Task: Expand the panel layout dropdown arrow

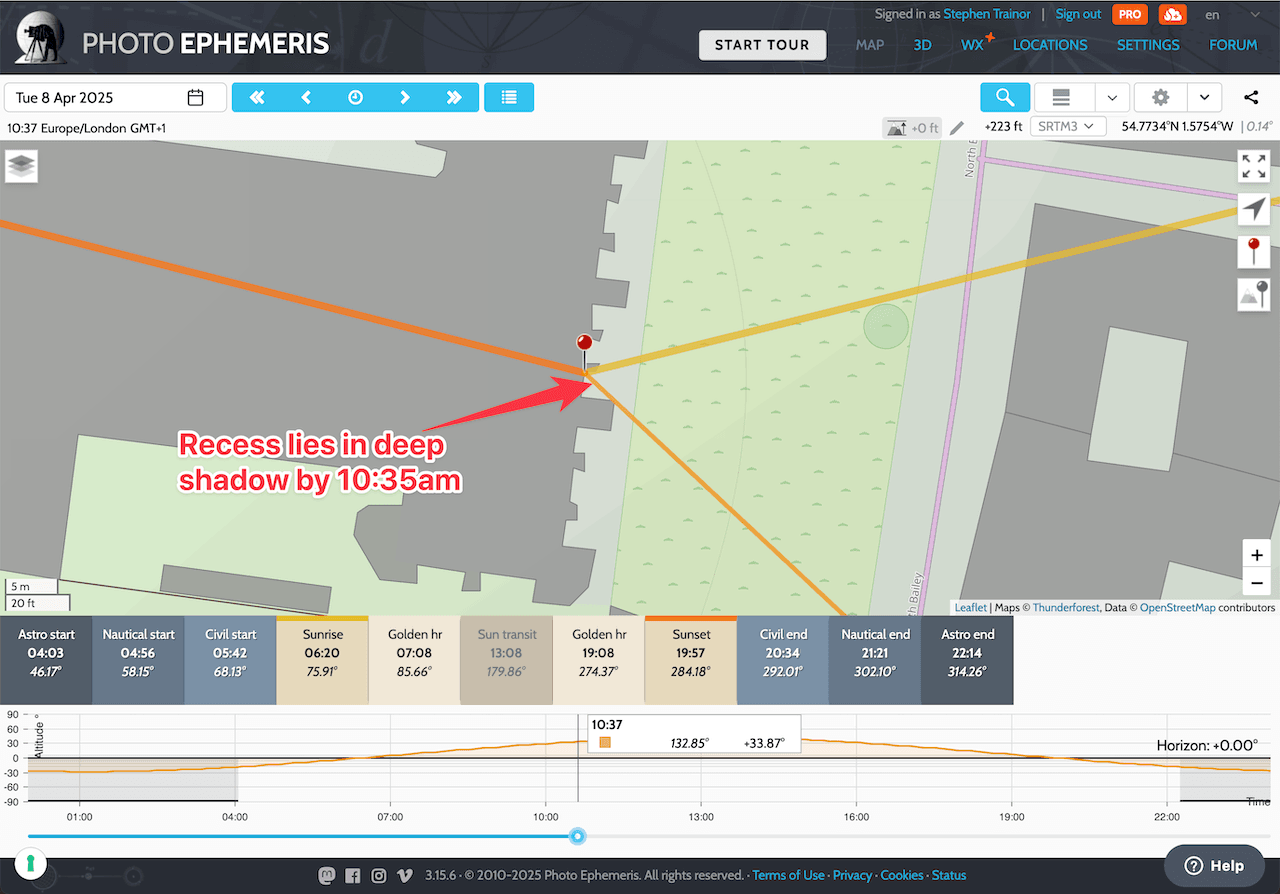Action: tap(1111, 97)
